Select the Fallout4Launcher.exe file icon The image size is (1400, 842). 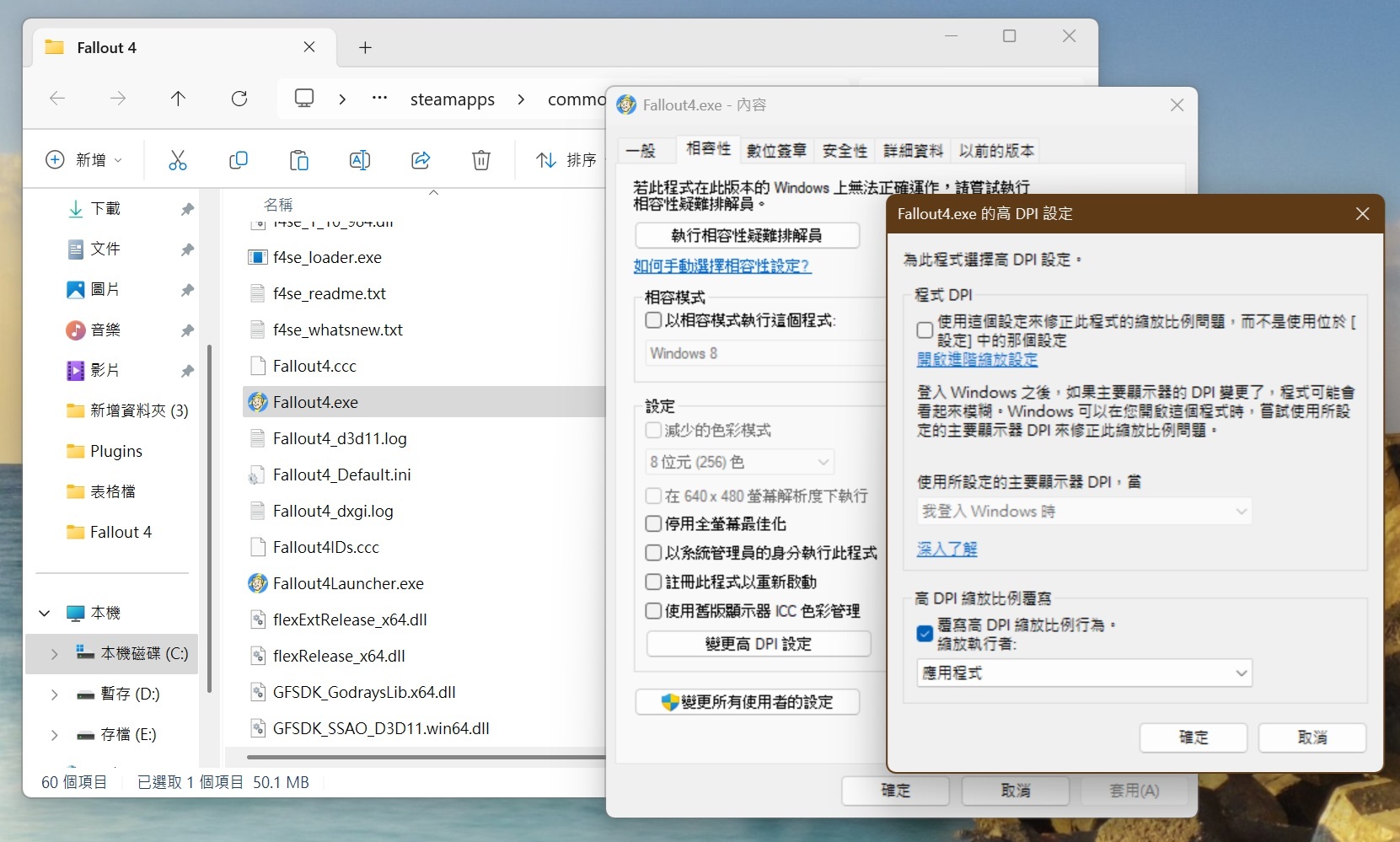tap(258, 583)
